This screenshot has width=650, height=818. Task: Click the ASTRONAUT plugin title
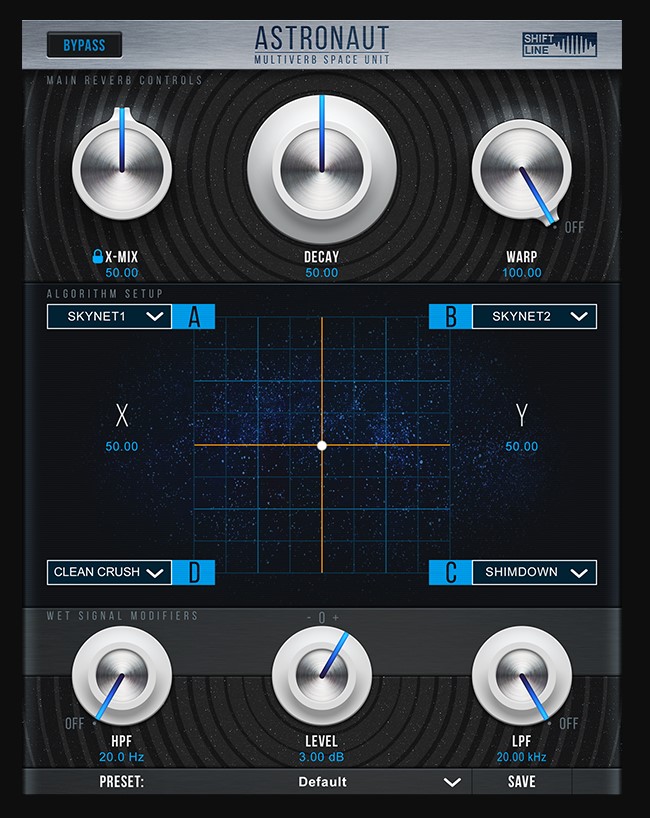click(x=322, y=39)
